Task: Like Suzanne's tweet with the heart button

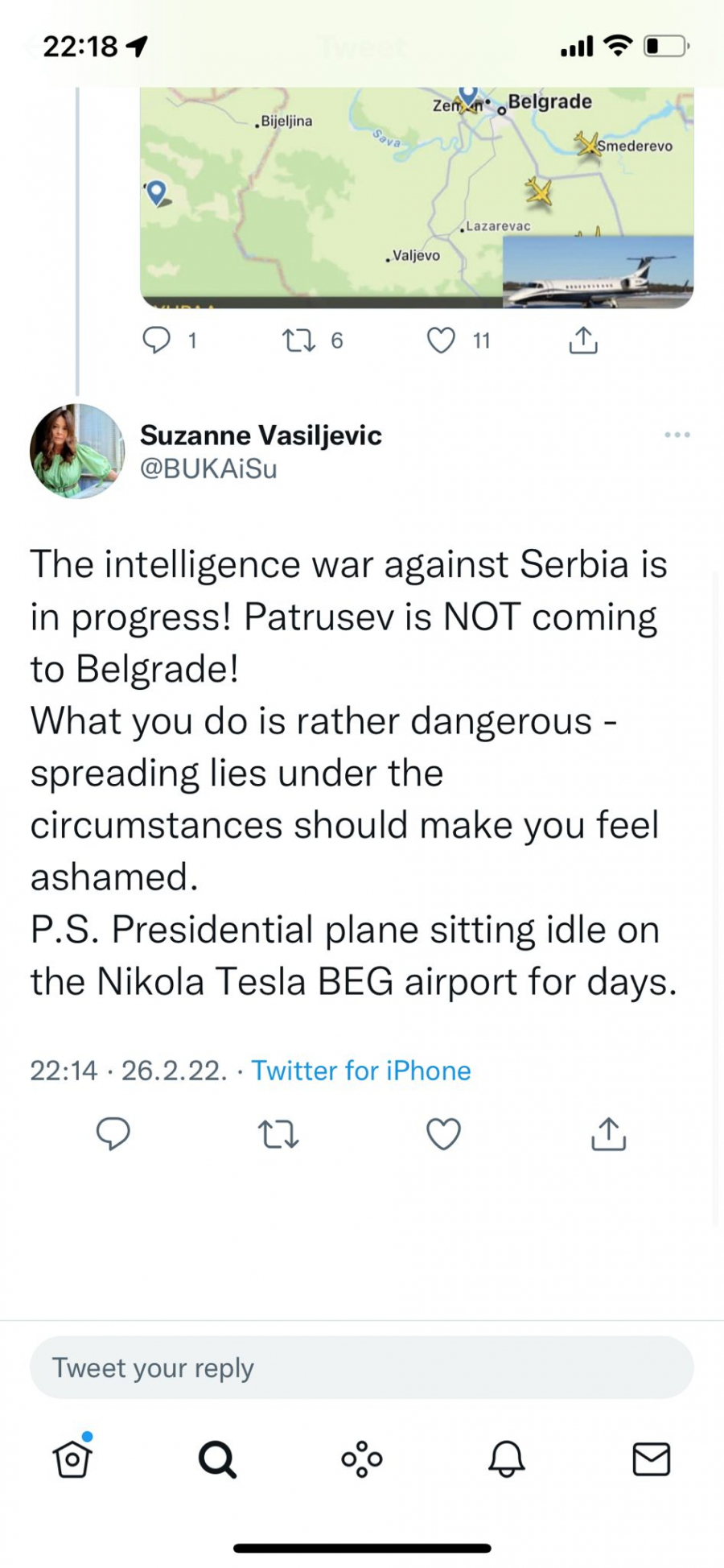Action: tap(442, 1135)
